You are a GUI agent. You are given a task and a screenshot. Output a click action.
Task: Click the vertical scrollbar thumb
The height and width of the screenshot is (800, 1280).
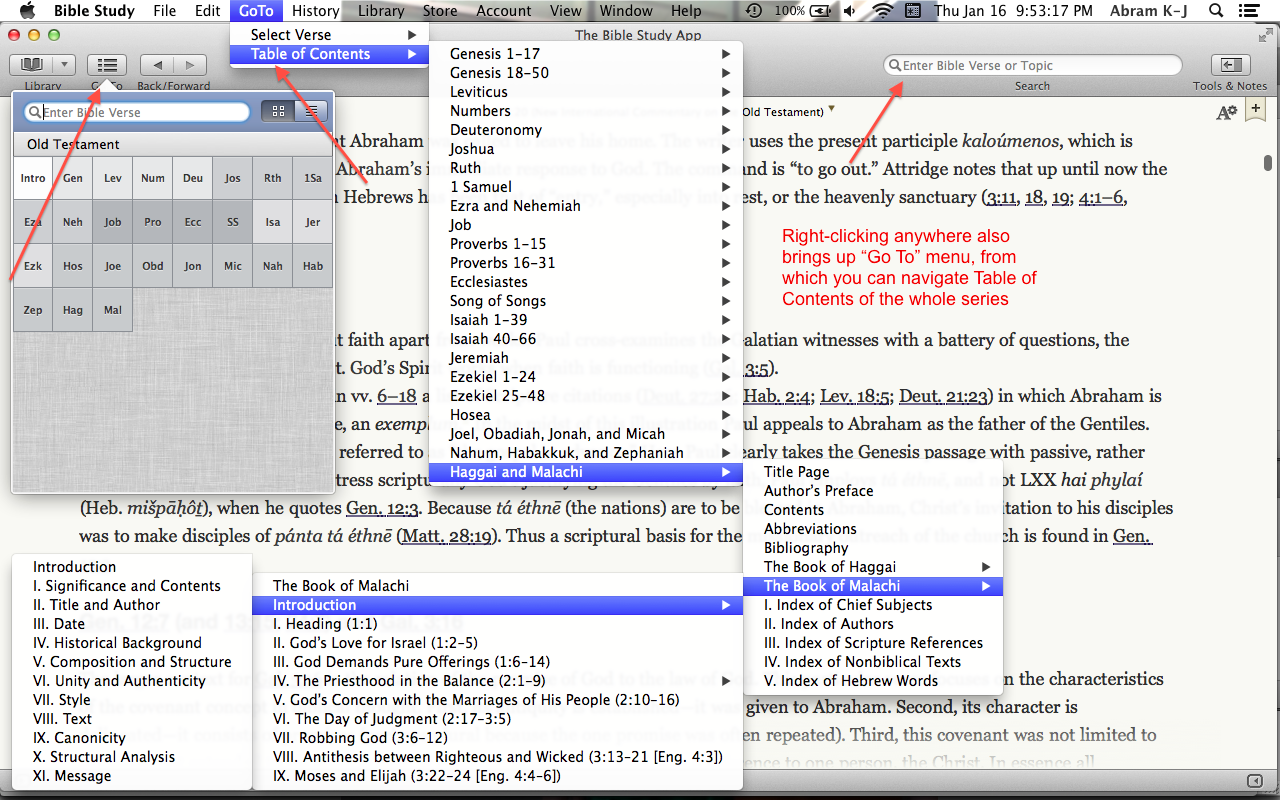pyautogui.click(x=1268, y=162)
